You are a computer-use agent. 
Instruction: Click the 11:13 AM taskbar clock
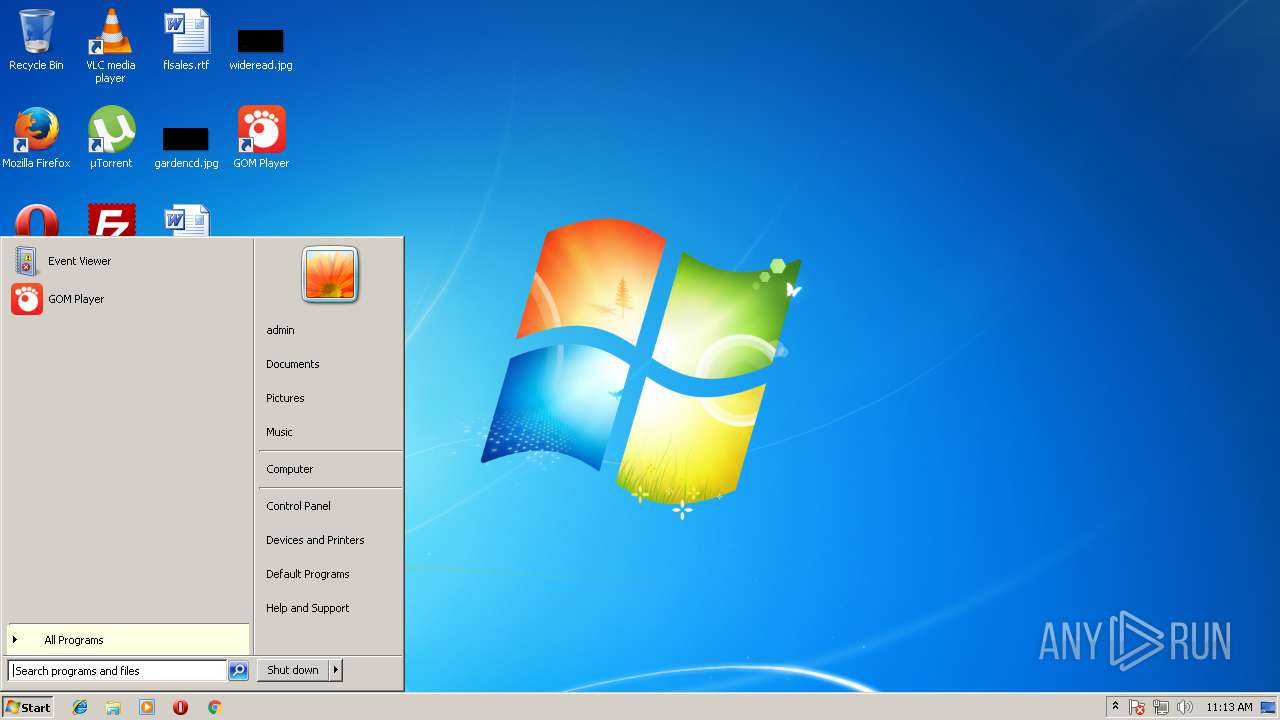tap(1229, 707)
